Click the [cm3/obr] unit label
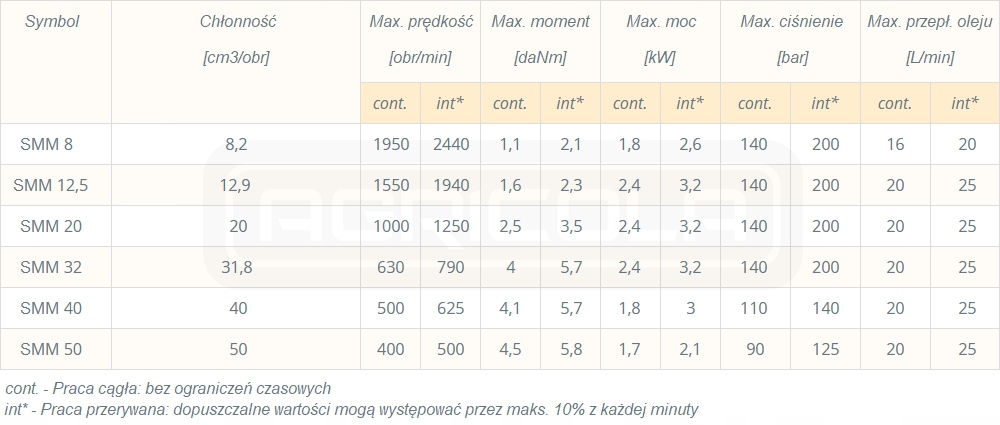The image size is (1000, 425). tap(235, 58)
